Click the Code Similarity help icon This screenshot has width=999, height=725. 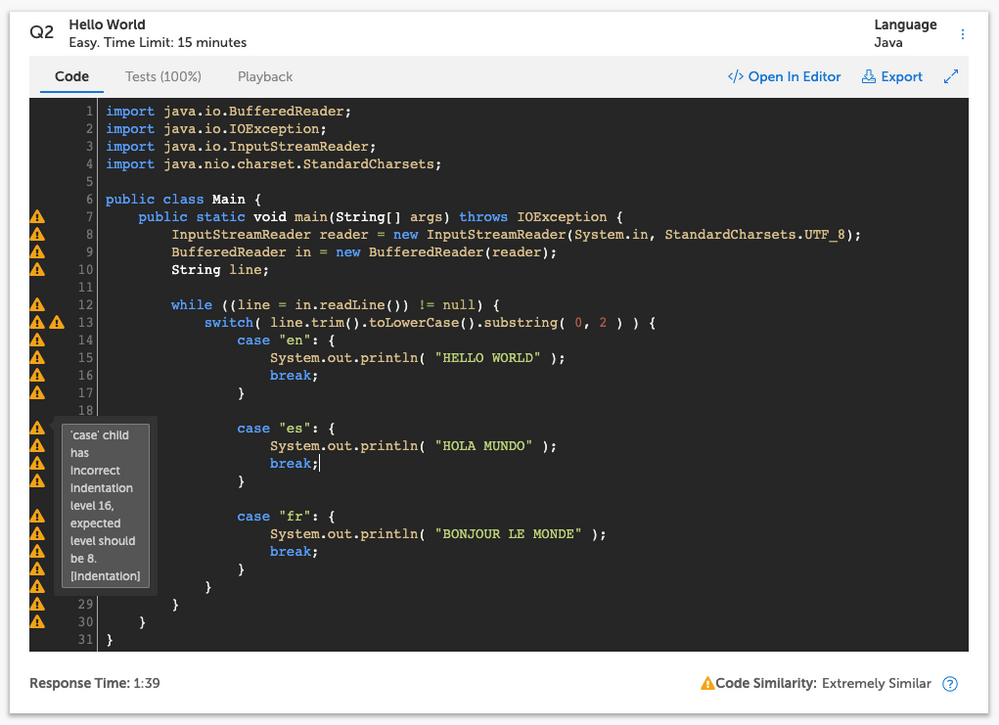tap(950, 684)
